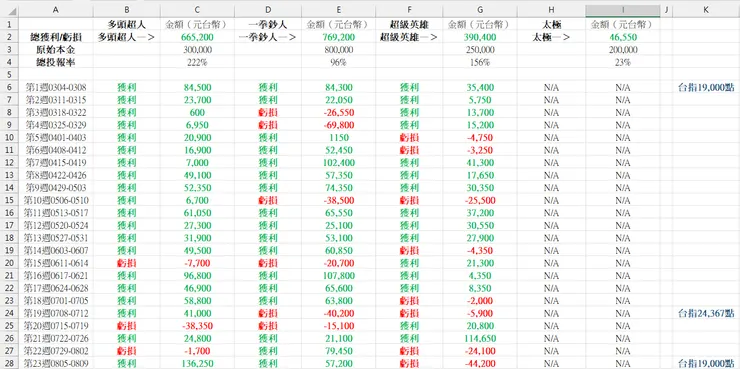The width and height of the screenshot is (740, 369).
Task: Click loss cell -4,750
Action: [x=480, y=137]
